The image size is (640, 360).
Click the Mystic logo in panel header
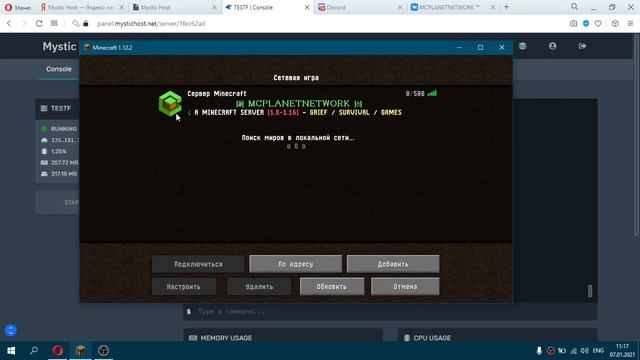tap(60, 47)
